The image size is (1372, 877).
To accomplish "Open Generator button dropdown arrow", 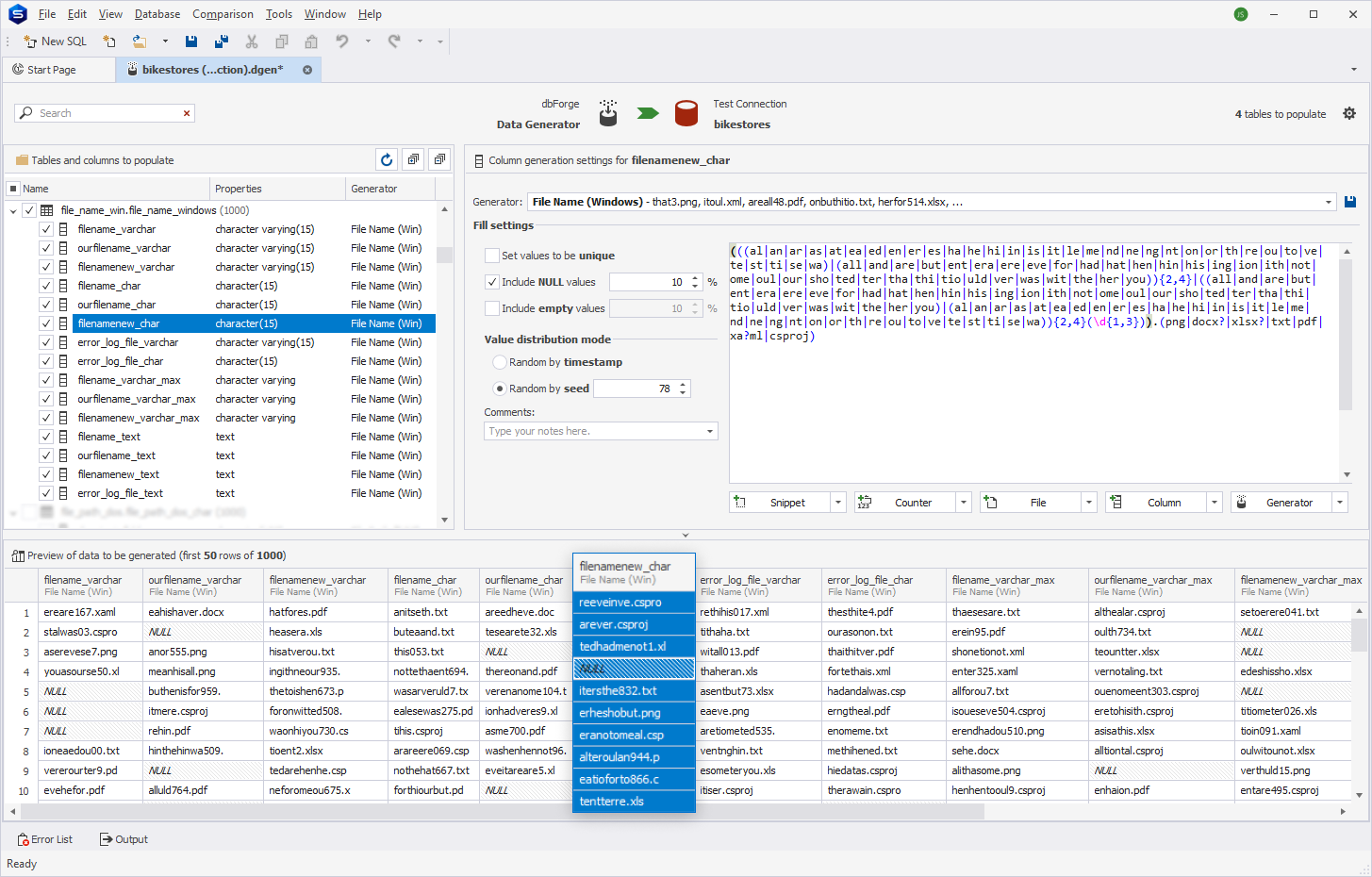I will point(1340,503).
